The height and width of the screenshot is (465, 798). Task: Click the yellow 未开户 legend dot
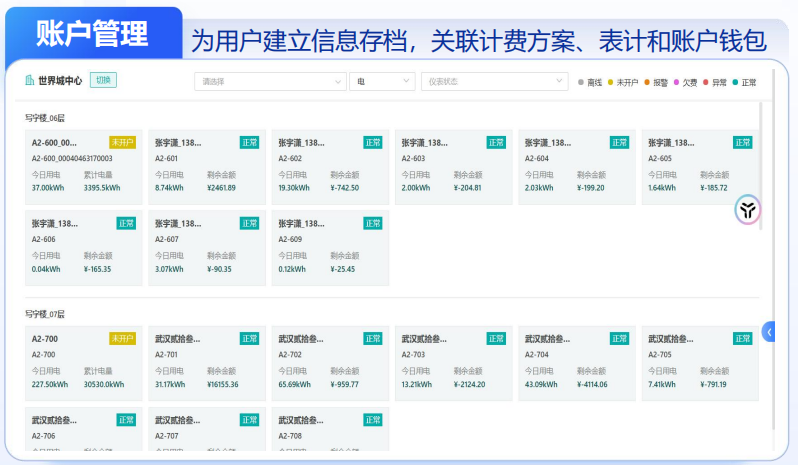click(x=611, y=82)
